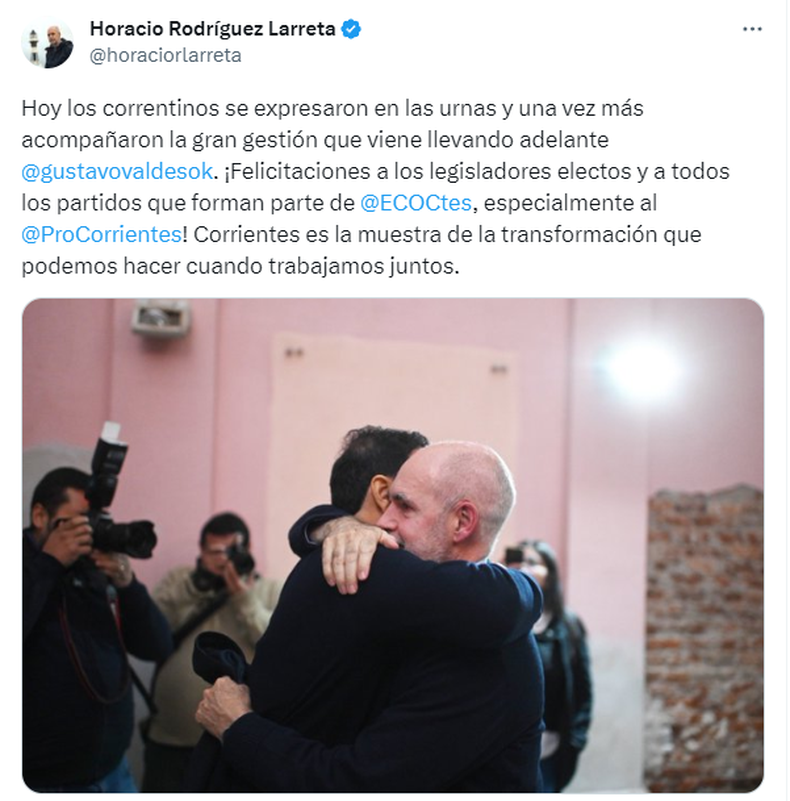Click the camera flash unit in photo
This screenshot has width=790, height=801.
108,450
